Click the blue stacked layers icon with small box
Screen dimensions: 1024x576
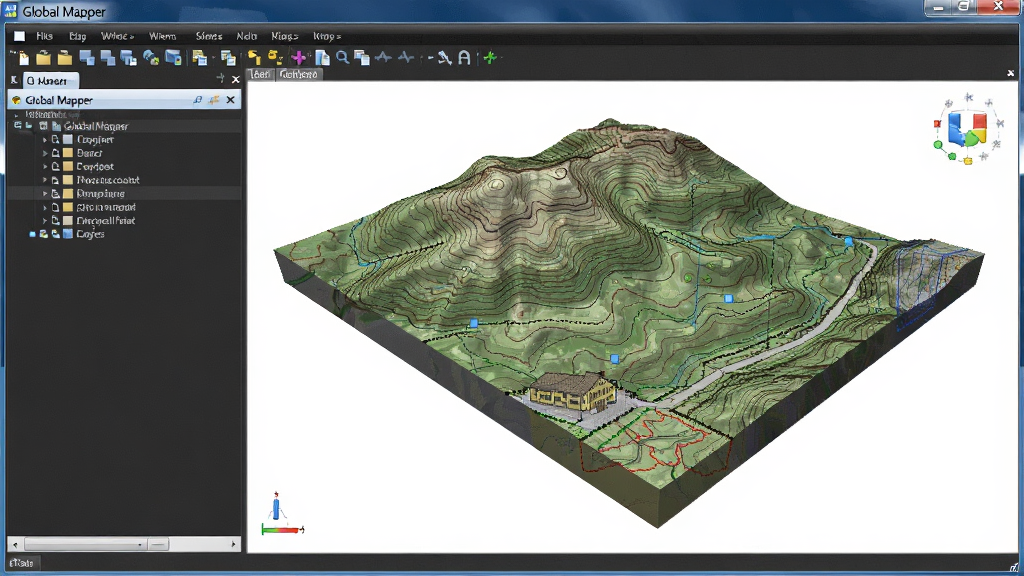129,57
